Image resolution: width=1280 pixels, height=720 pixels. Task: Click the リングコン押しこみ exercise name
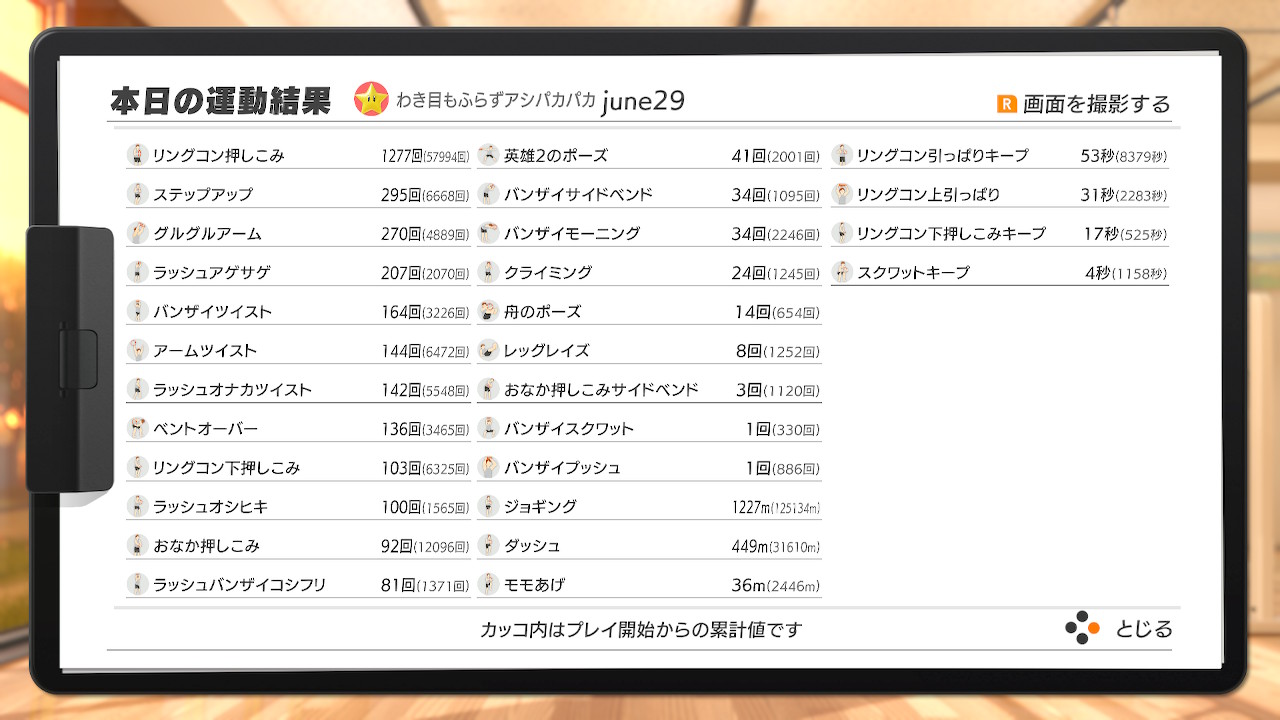[x=219, y=156]
